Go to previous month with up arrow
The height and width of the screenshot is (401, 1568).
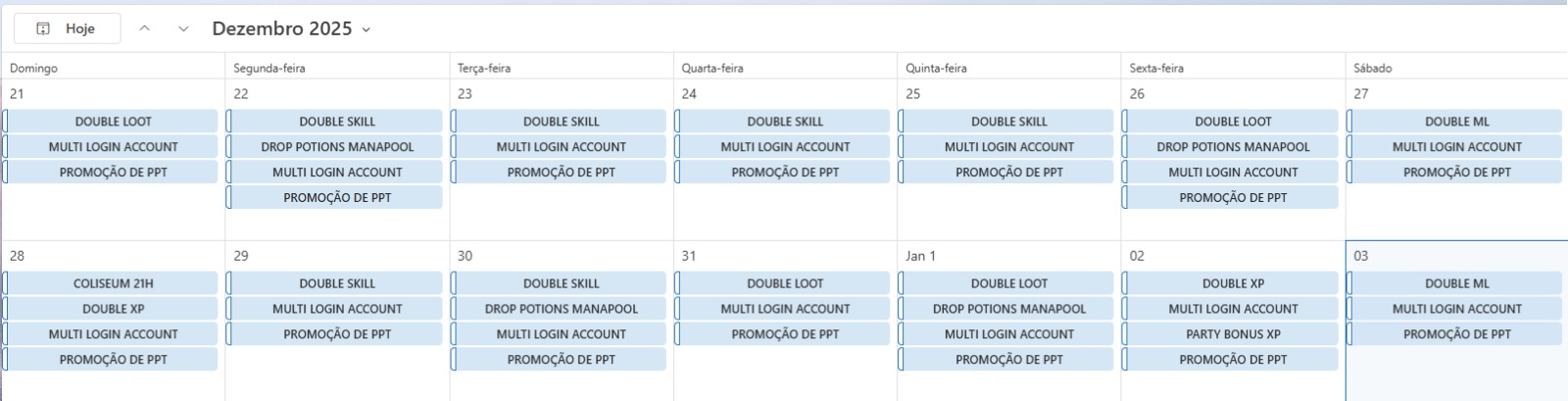(x=144, y=28)
